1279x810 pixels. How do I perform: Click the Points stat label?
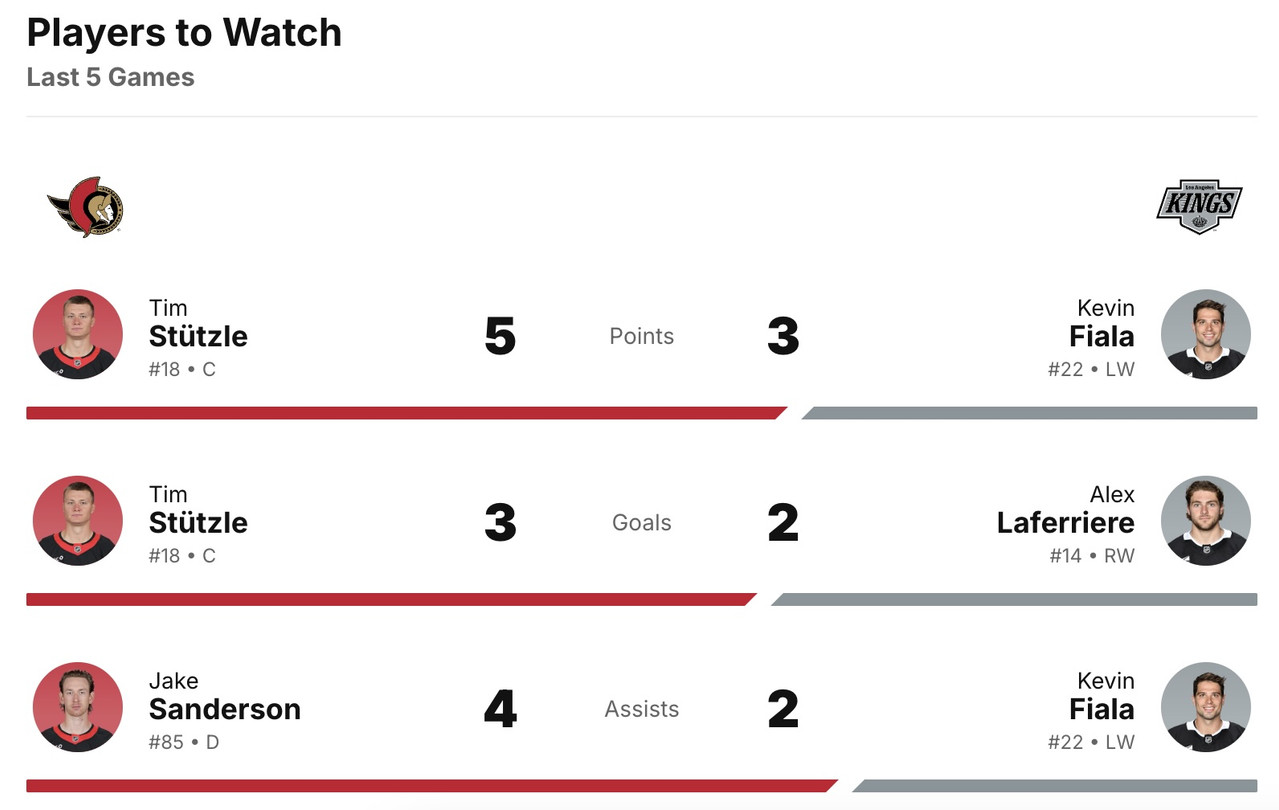coord(641,336)
